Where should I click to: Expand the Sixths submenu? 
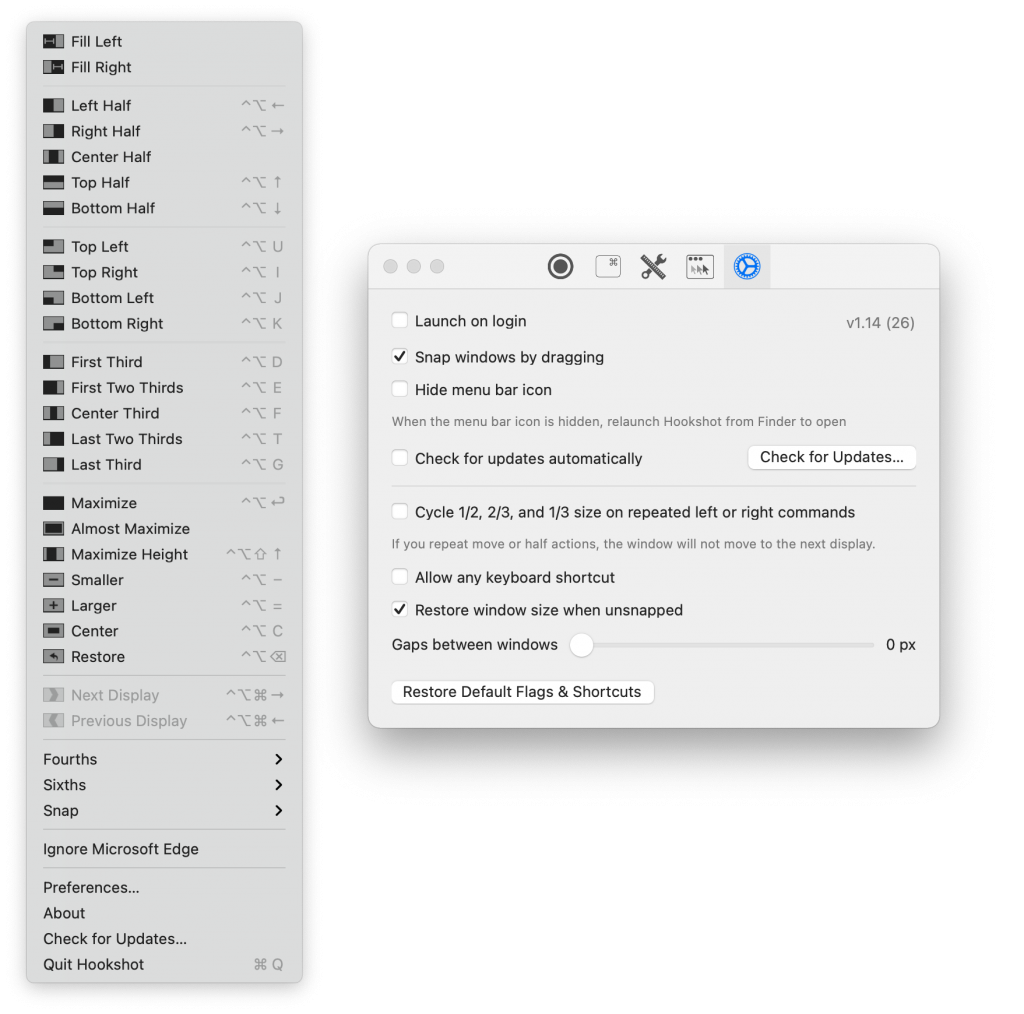[x=164, y=785]
